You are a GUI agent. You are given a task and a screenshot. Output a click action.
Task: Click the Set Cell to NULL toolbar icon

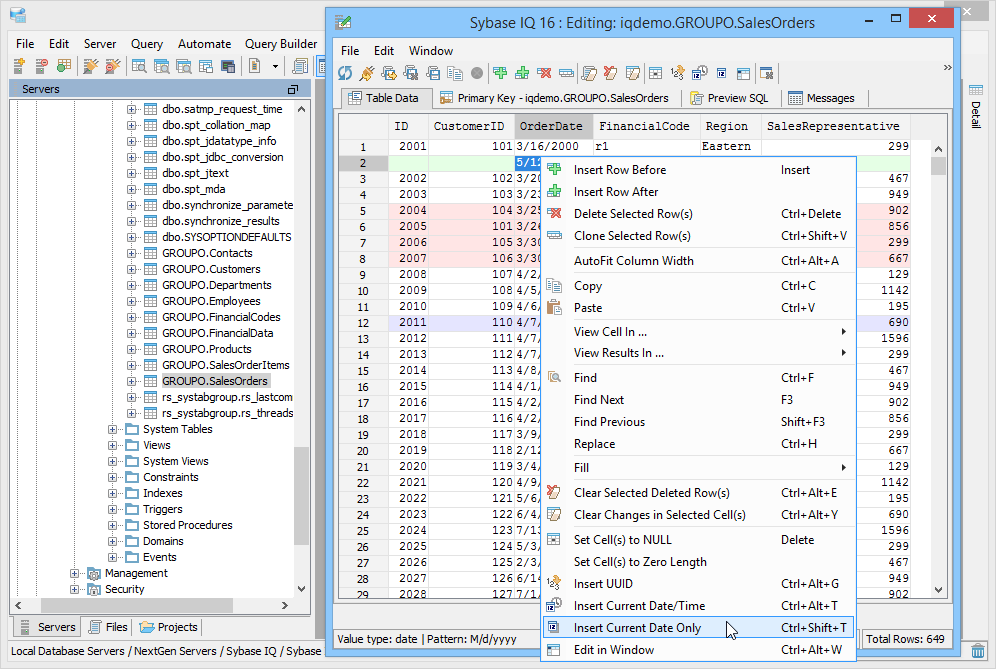656,73
